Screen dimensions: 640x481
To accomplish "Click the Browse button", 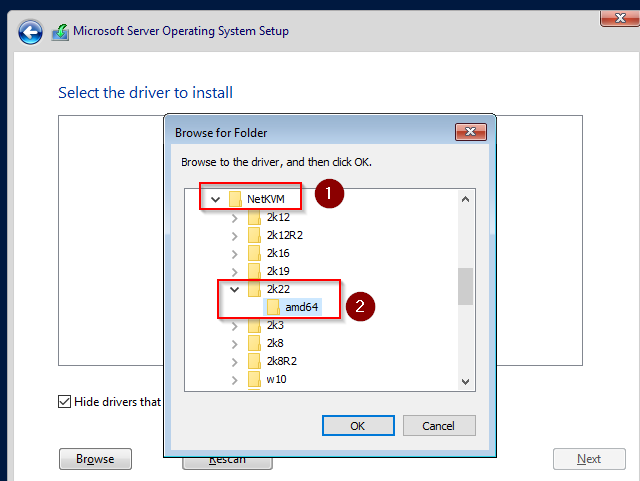I will pyautogui.click(x=95, y=459).
